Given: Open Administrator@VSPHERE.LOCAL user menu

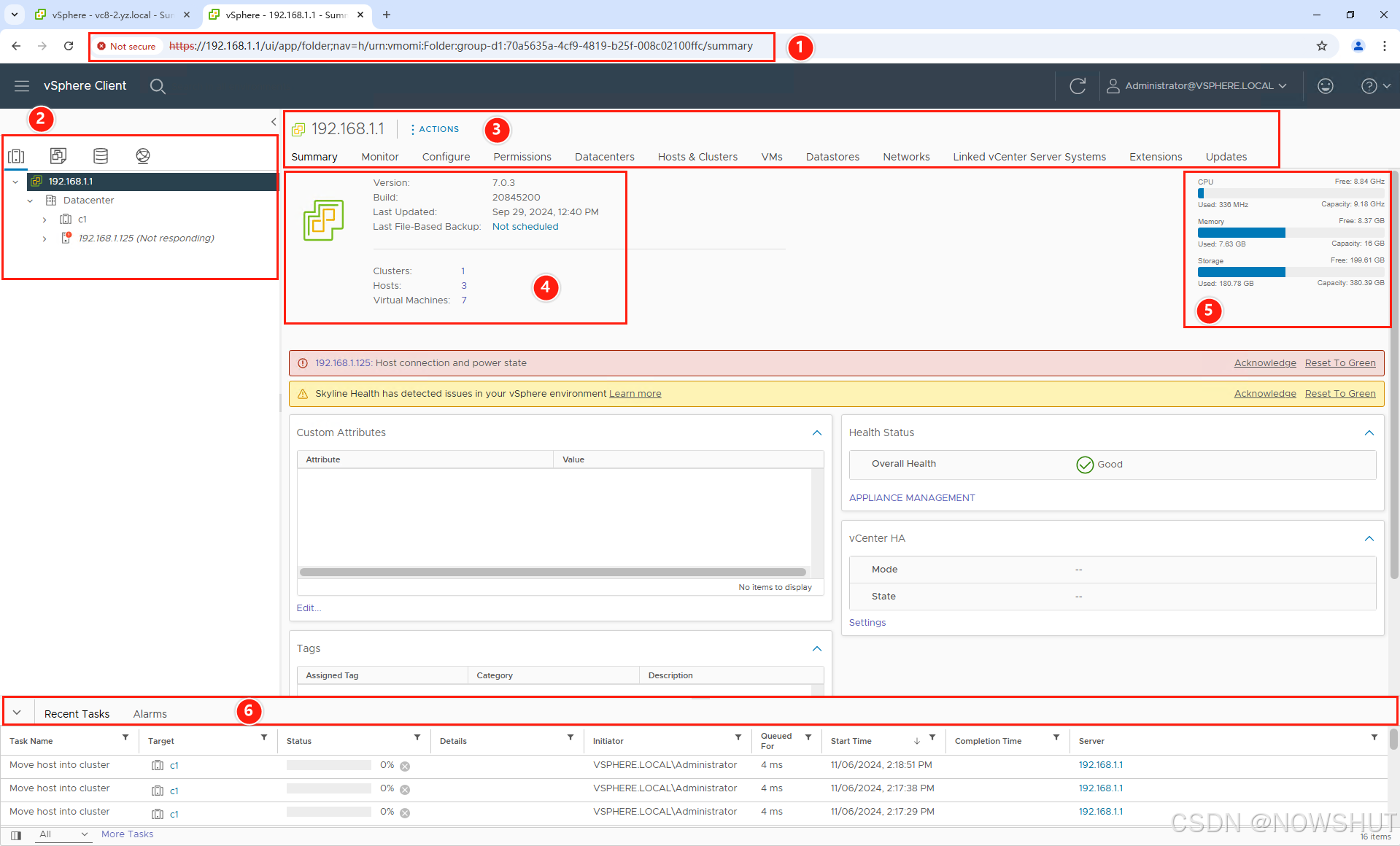Looking at the screenshot, I should pyautogui.click(x=1196, y=86).
